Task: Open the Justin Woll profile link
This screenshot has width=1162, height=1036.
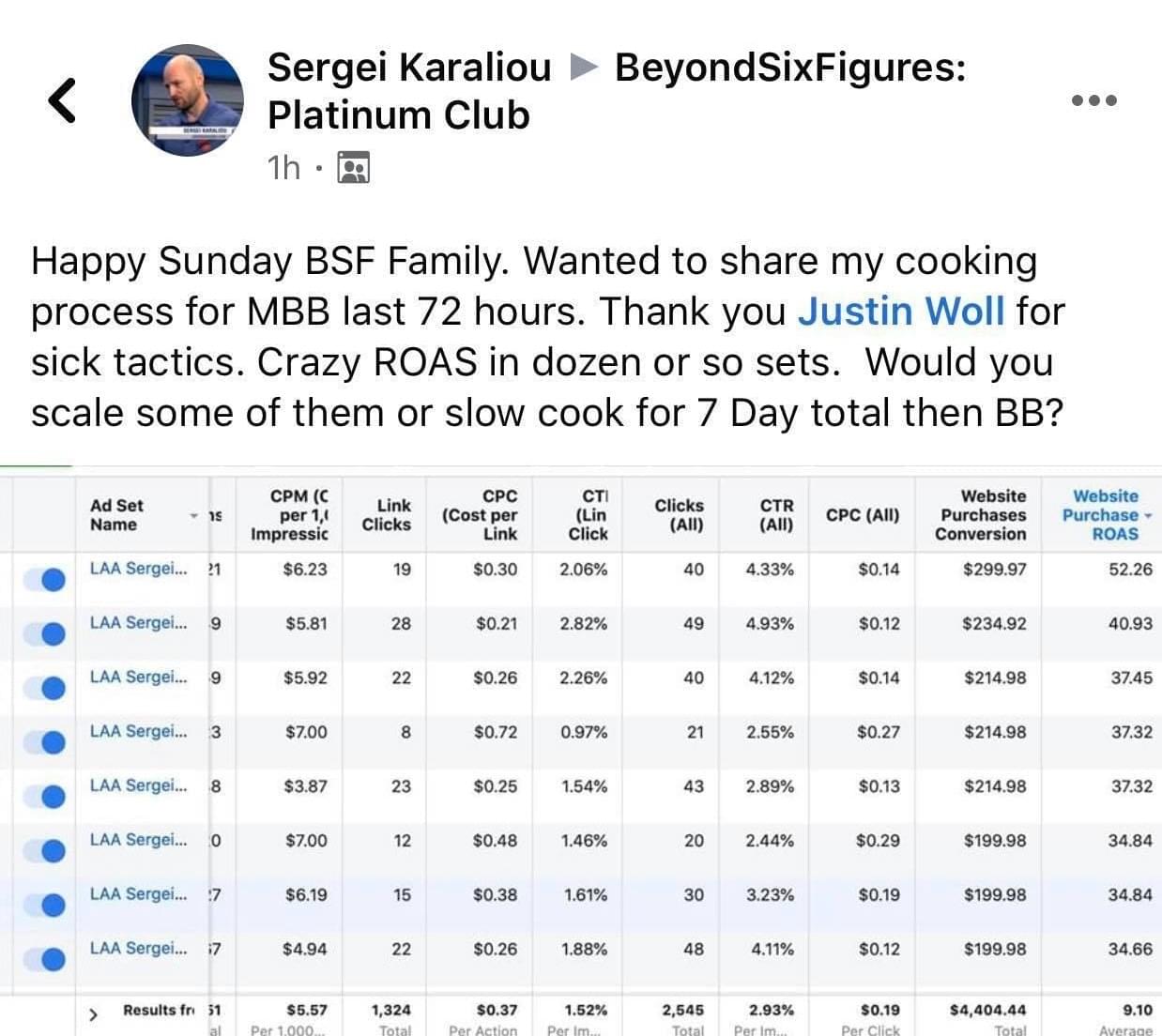Action: tap(901, 311)
